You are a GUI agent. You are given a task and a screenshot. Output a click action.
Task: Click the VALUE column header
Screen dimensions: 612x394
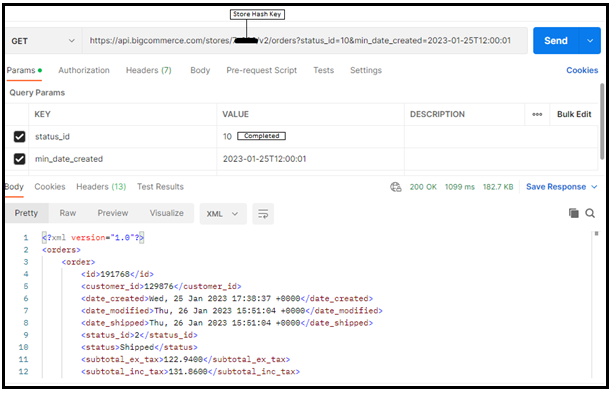[235, 114]
